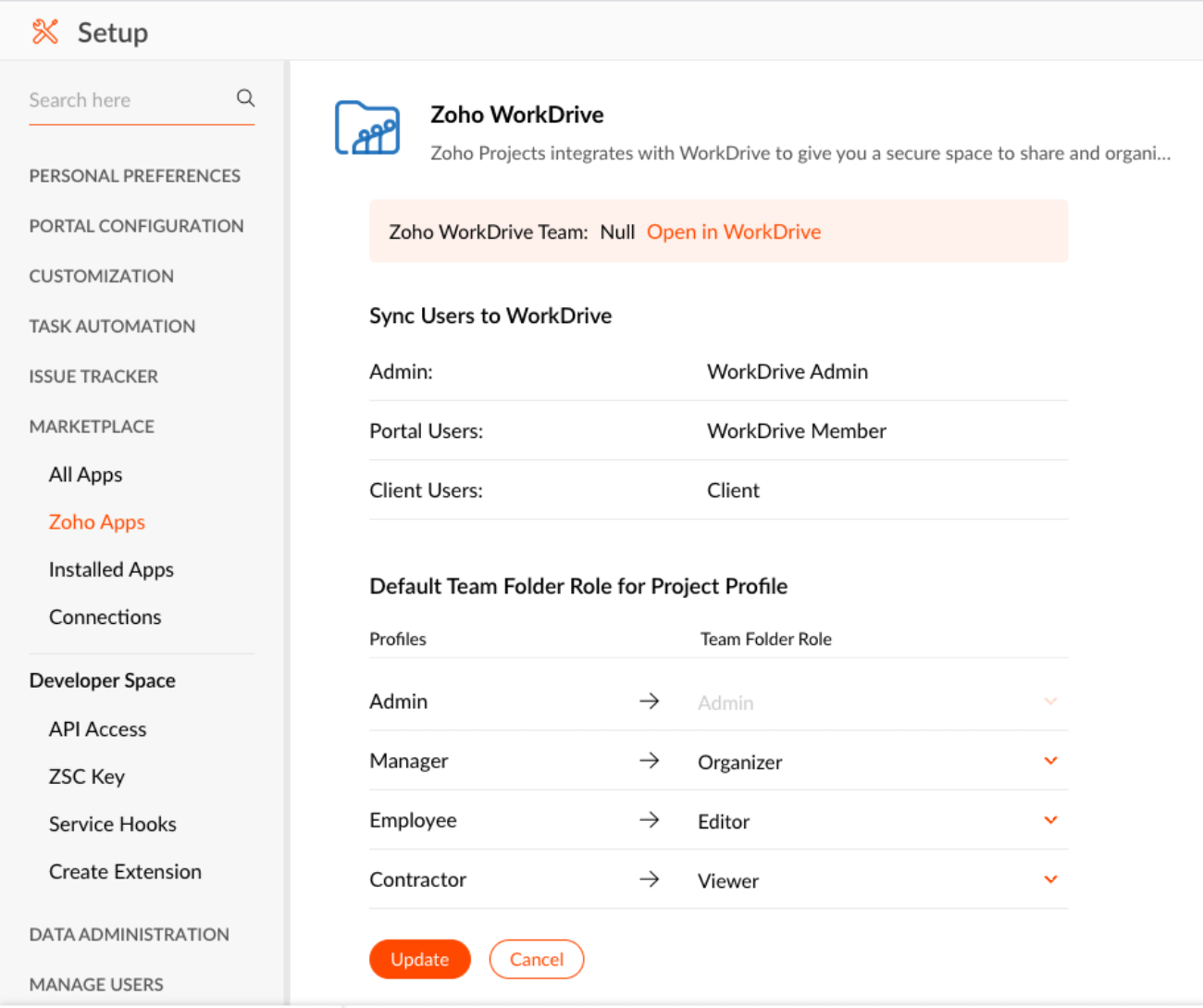Click the Zoho WorkDrive folder icon

[x=366, y=128]
